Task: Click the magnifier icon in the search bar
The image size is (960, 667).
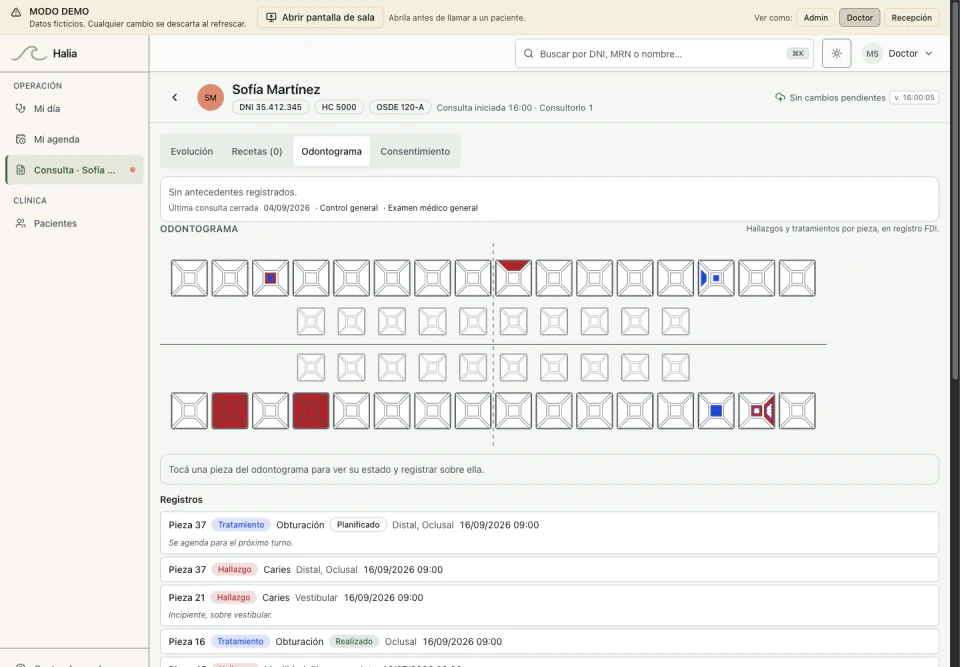Action: (x=528, y=54)
